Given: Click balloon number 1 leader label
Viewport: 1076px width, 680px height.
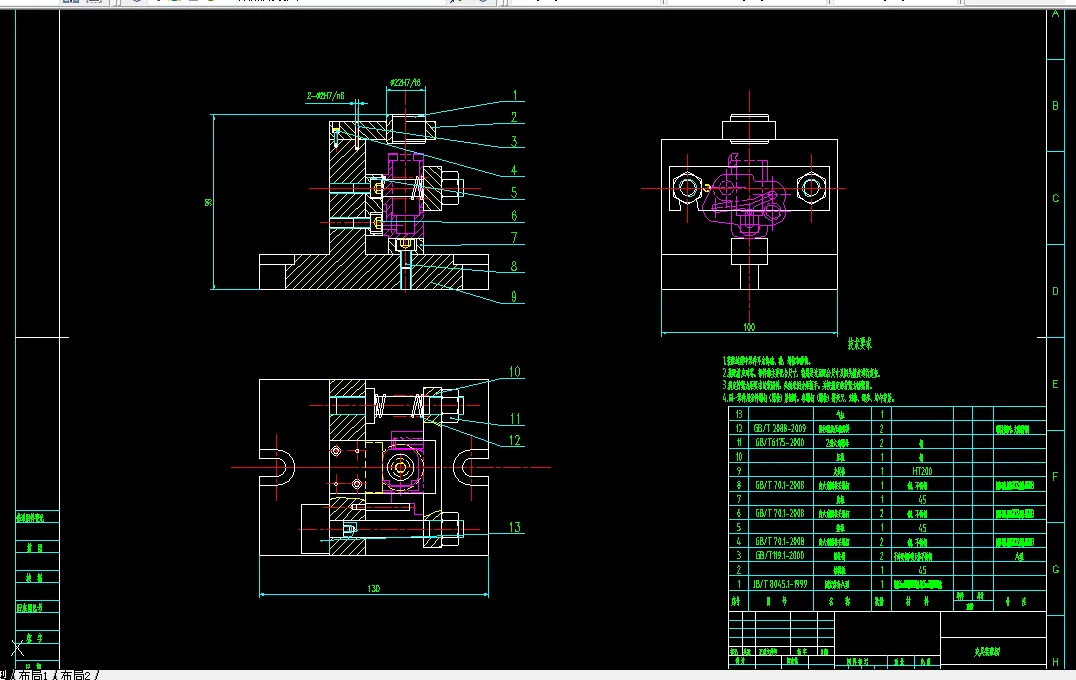Looking at the screenshot, I should point(515,95).
